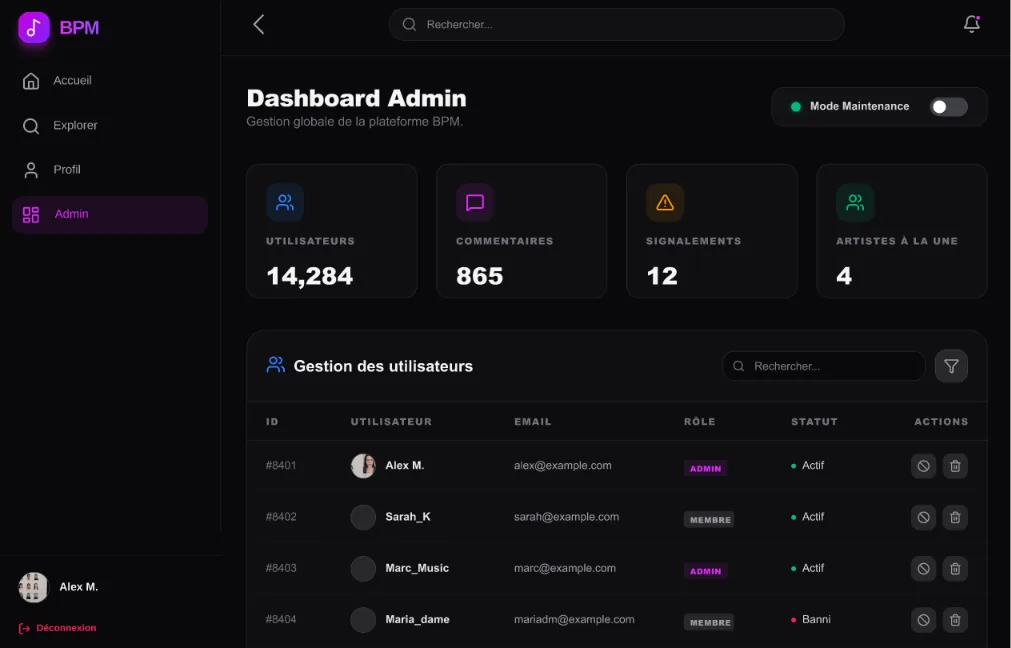Click email alex@example.com
The height and width of the screenshot is (648, 1011).
point(563,466)
